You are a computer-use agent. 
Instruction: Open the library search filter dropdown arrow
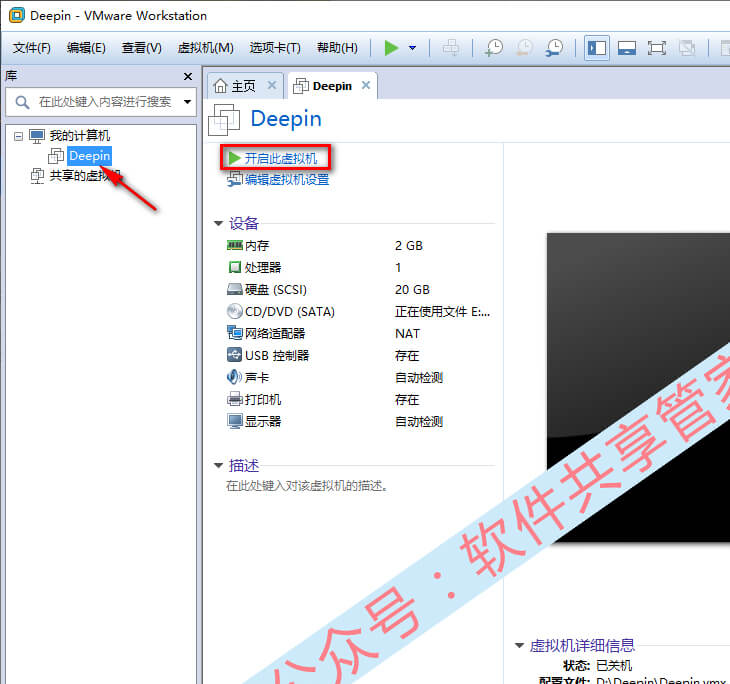[187, 102]
